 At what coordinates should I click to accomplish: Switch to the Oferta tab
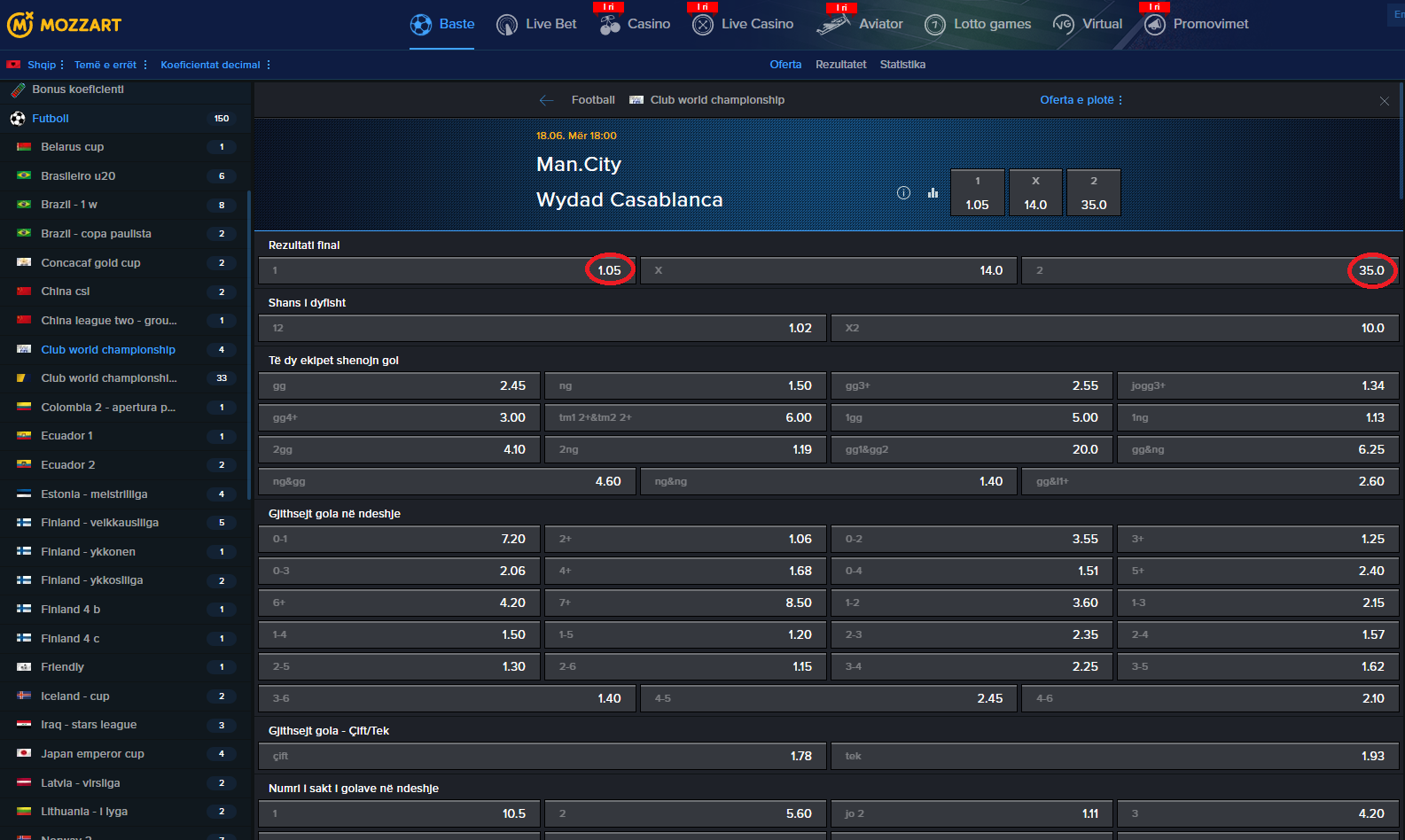(x=785, y=65)
